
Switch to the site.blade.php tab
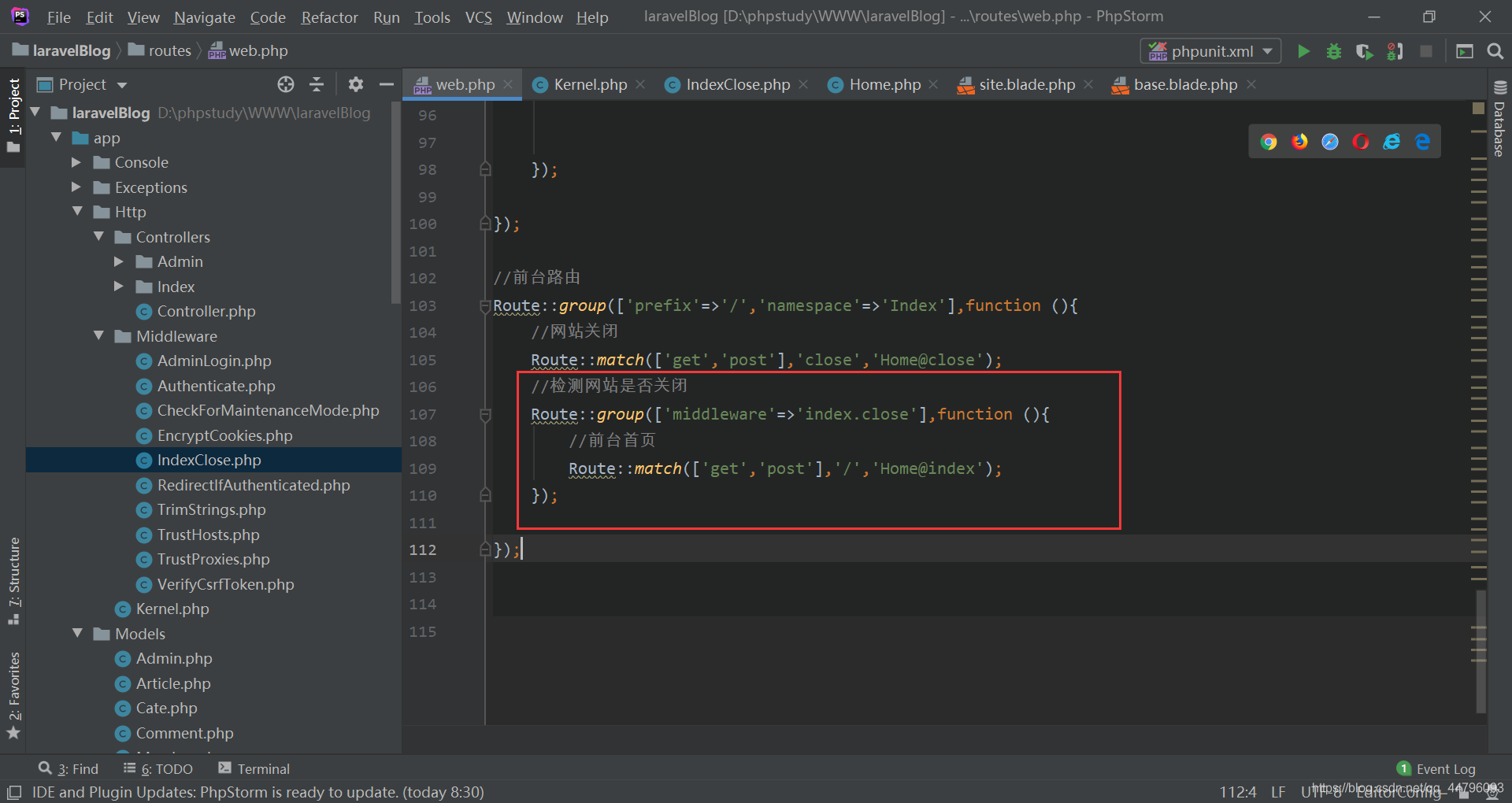click(1026, 84)
